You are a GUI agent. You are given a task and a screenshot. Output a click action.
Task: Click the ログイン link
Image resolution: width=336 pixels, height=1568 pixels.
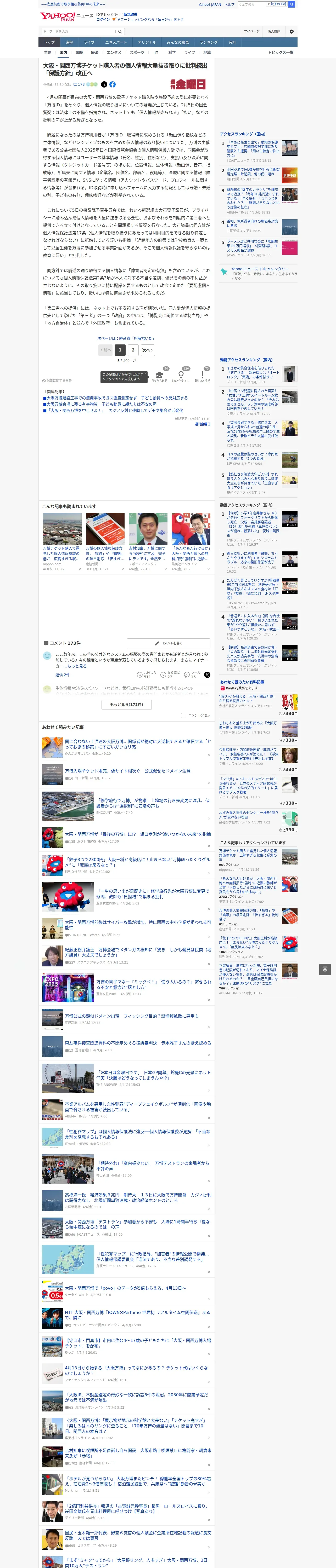[x=103, y=20]
